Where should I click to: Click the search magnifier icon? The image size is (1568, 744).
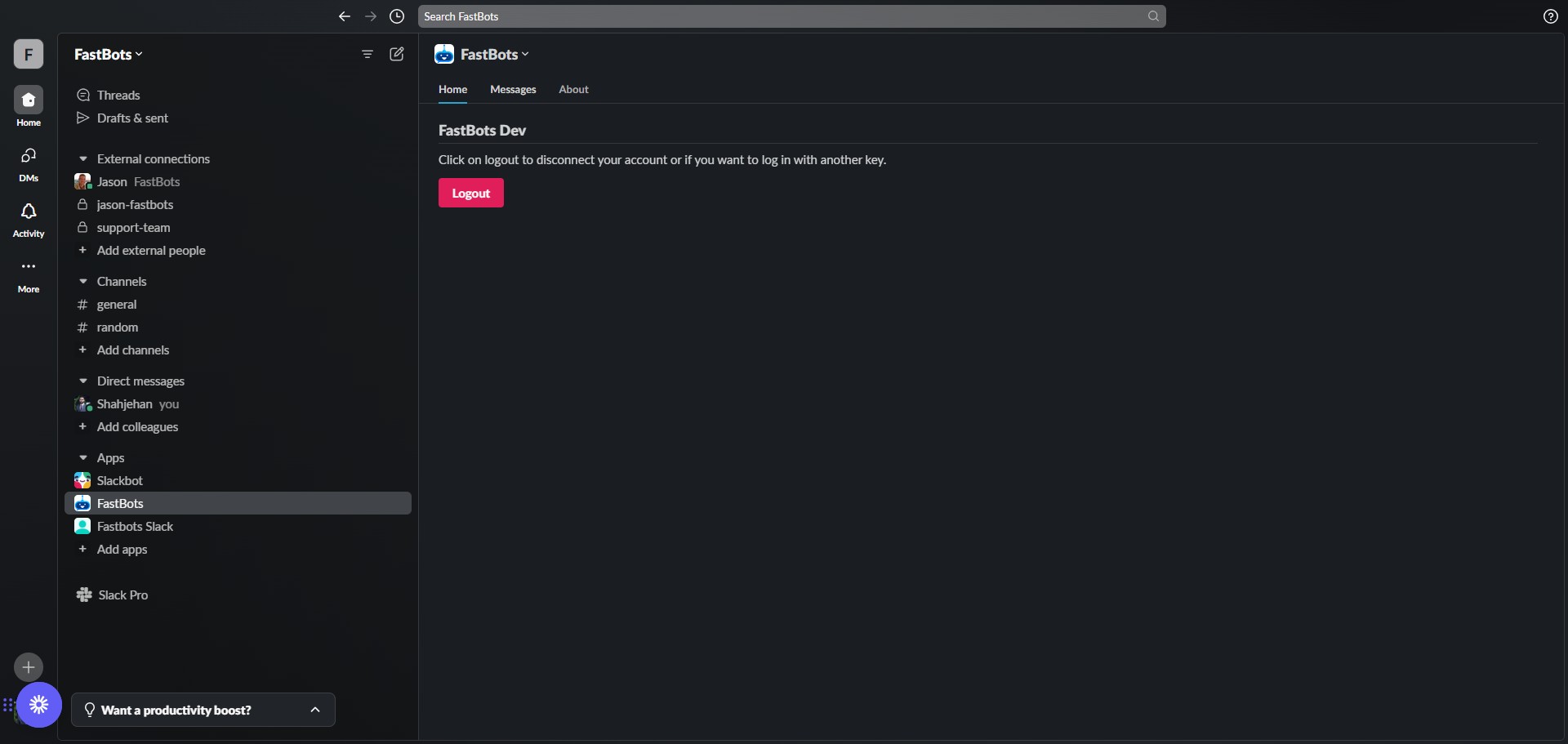click(x=1153, y=16)
